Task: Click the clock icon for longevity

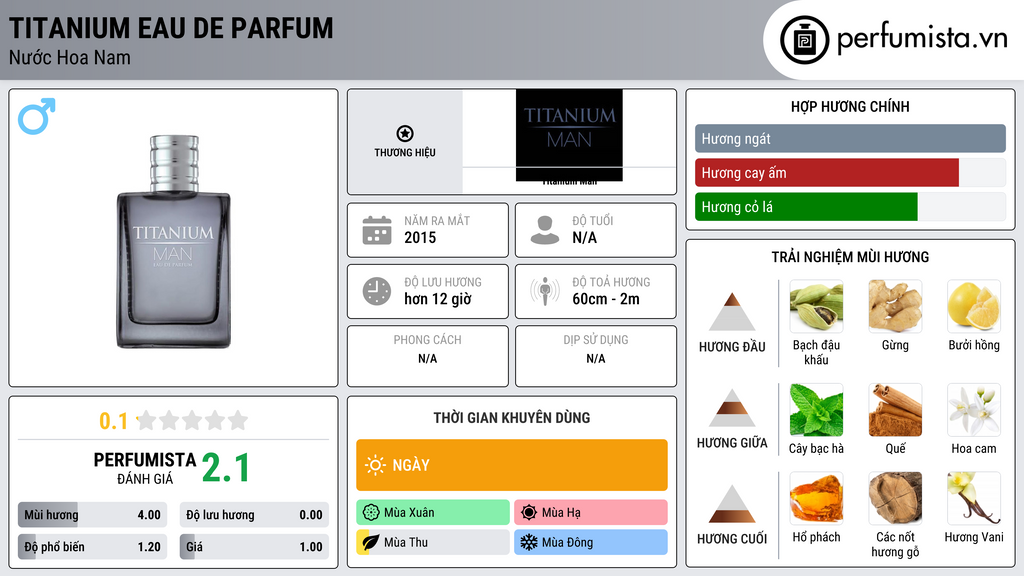Action: pos(376,291)
